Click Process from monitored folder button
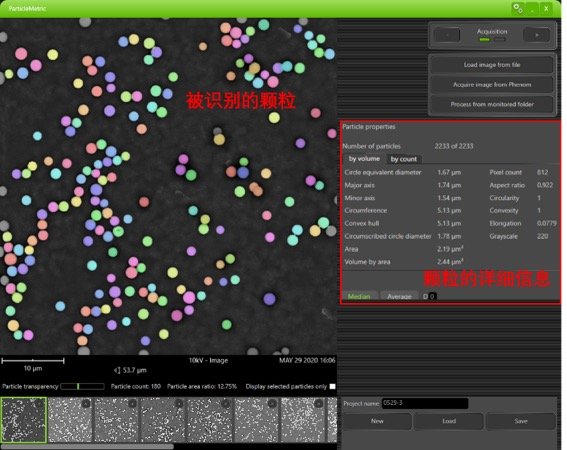Screen dimensions: 567x450 tap(492, 104)
